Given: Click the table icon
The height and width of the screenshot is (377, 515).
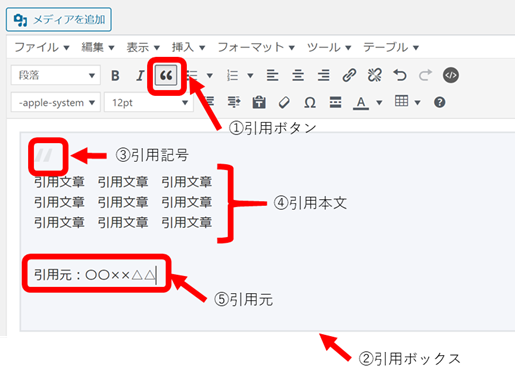Looking at the screenshot, I should coord(401,101).
